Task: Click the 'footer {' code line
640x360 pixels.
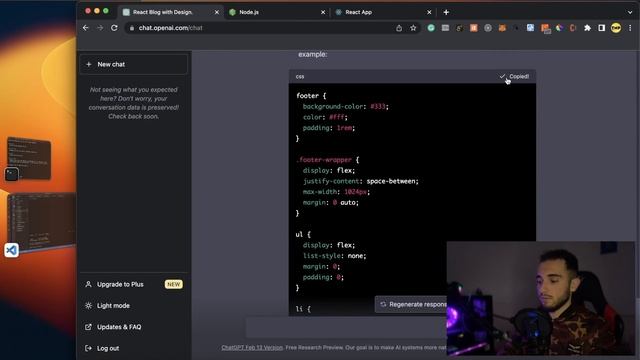Action: pyautogui.click(x=311, y=96)
